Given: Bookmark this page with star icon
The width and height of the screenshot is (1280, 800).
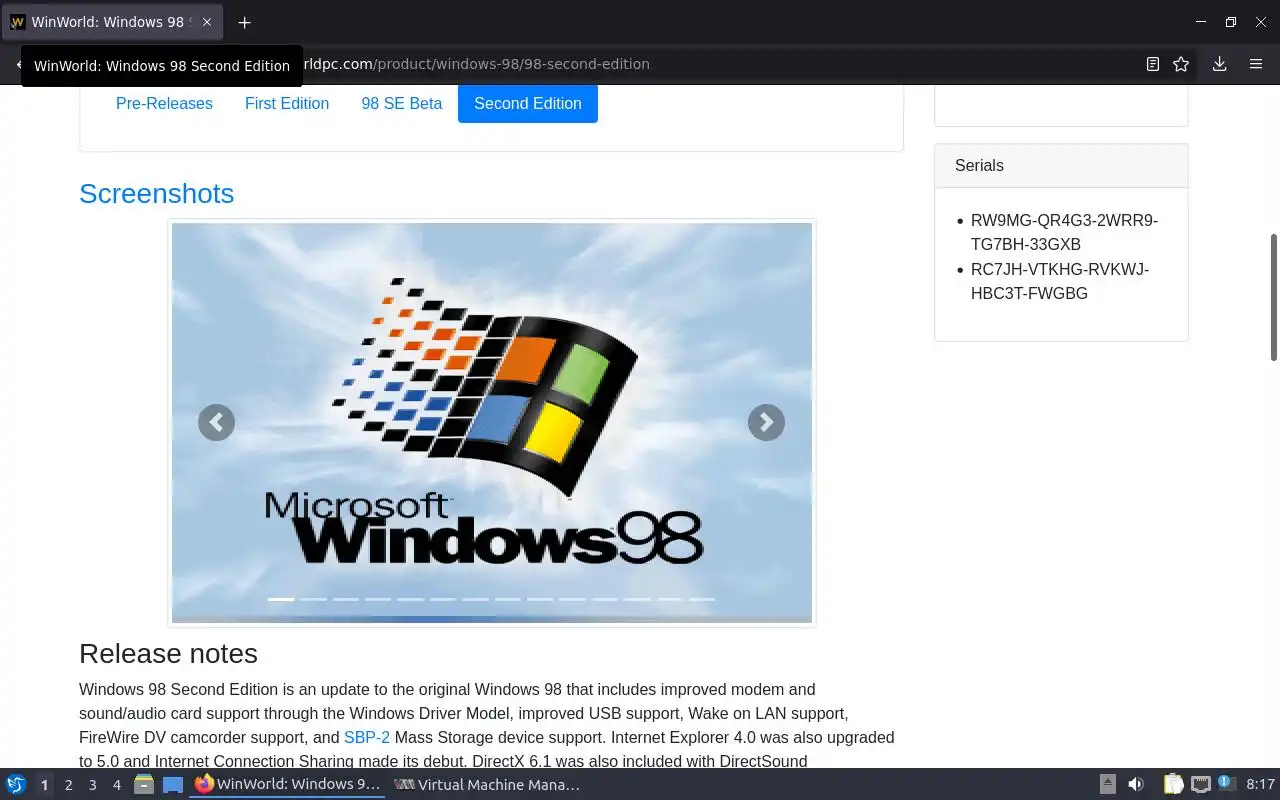Looking at the screenshot, I should [x=1181, y=64].
